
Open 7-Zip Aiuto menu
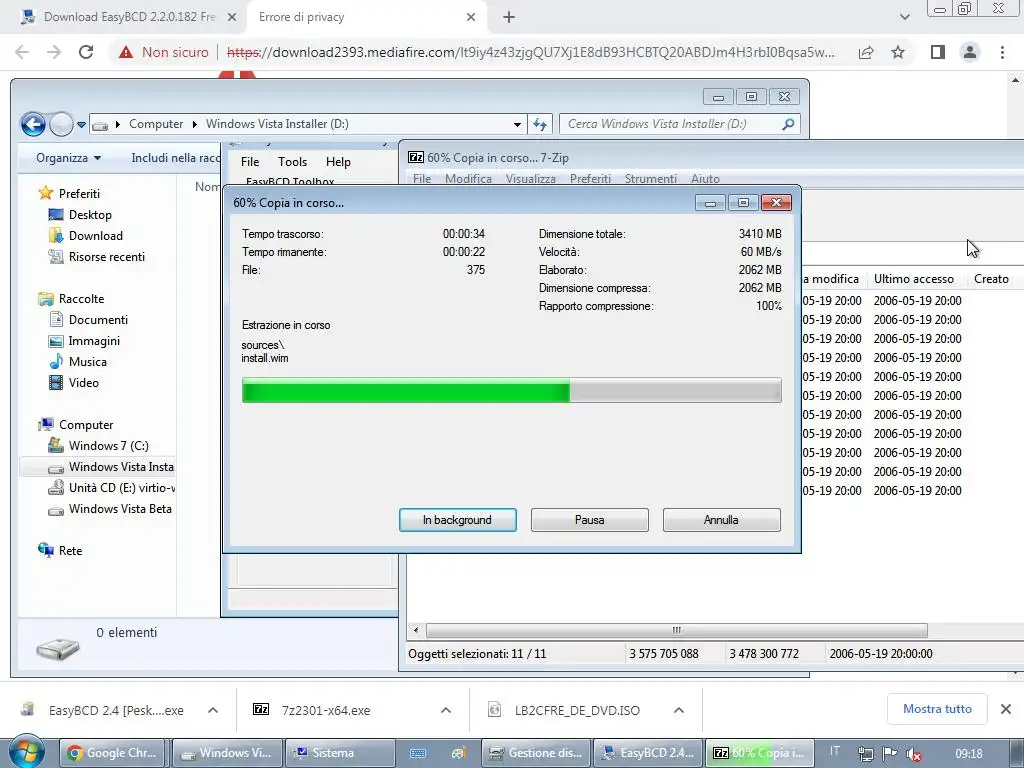pyautogui.click(x=705, y=178)
